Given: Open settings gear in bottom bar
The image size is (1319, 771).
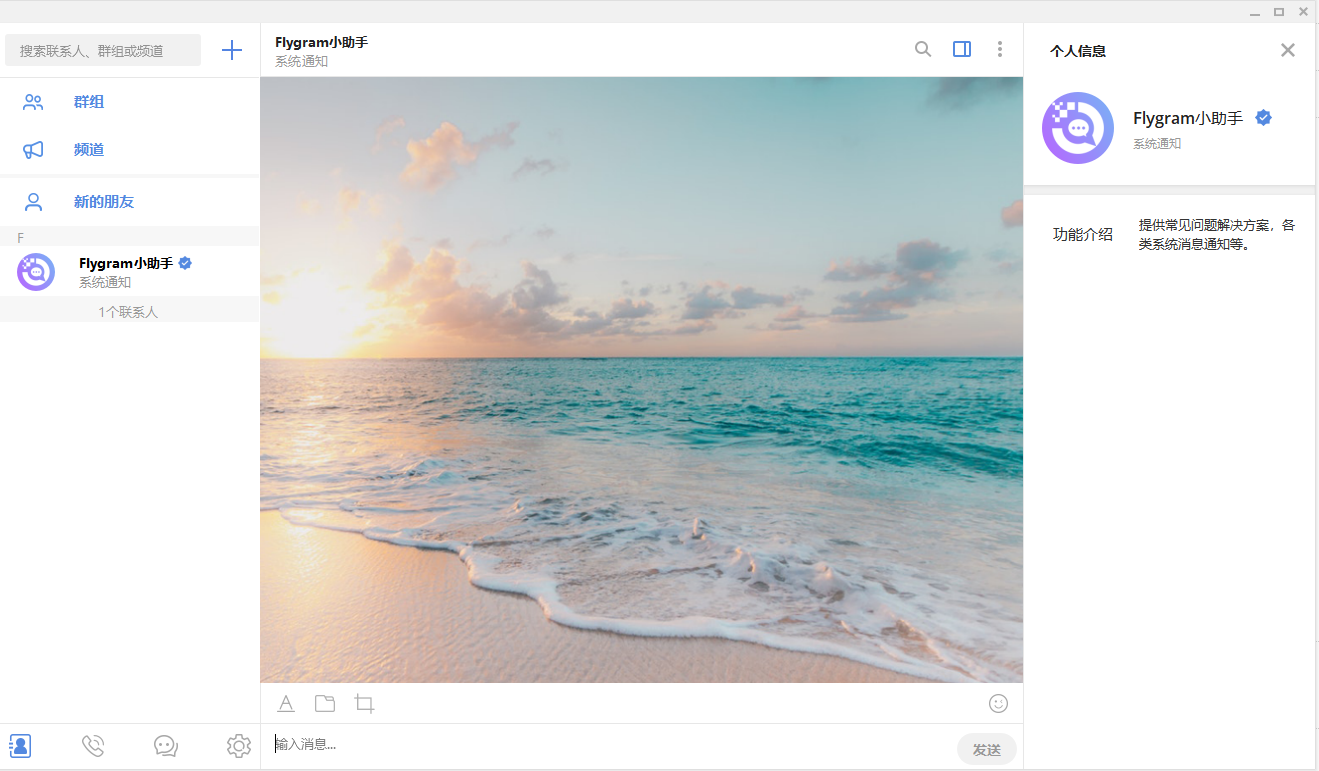Looking at the screenshot, I should 238,746.
